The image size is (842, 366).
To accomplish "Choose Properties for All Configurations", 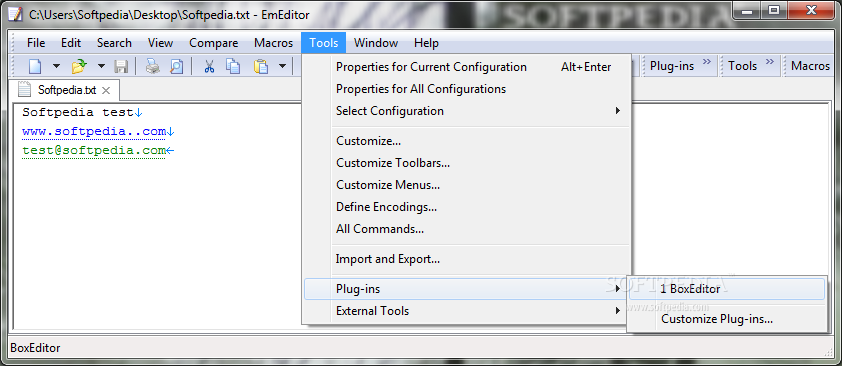I will (467, 89).
